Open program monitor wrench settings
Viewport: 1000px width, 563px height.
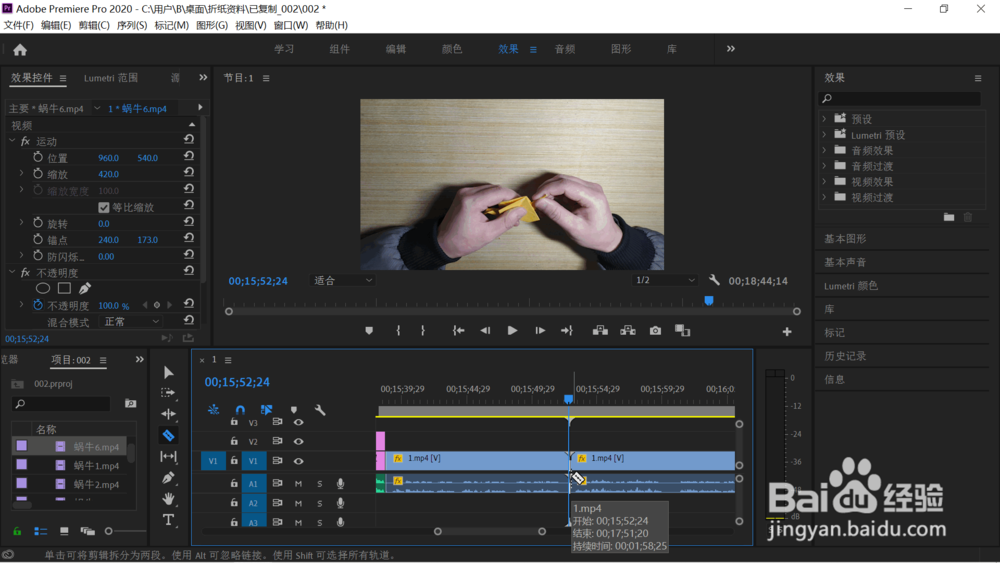pos(714,281)
